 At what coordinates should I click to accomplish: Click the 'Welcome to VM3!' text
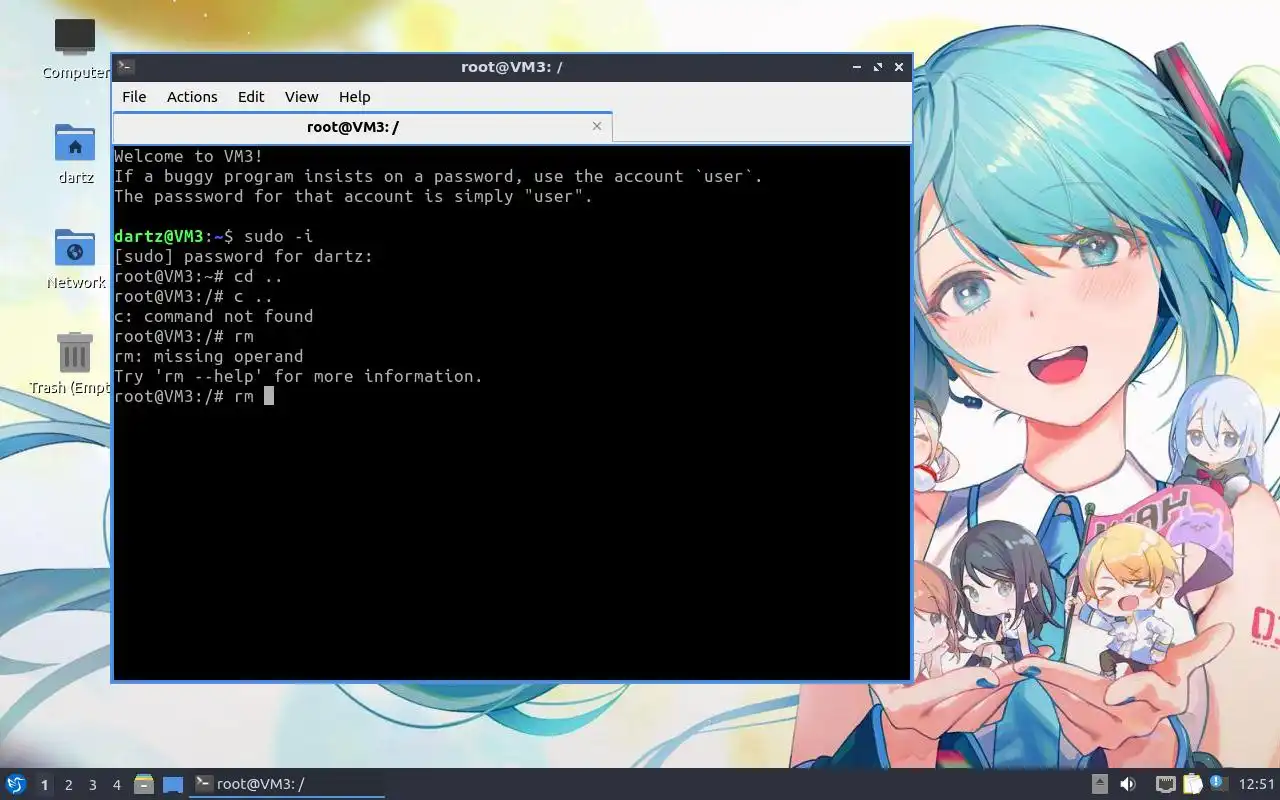189,156
